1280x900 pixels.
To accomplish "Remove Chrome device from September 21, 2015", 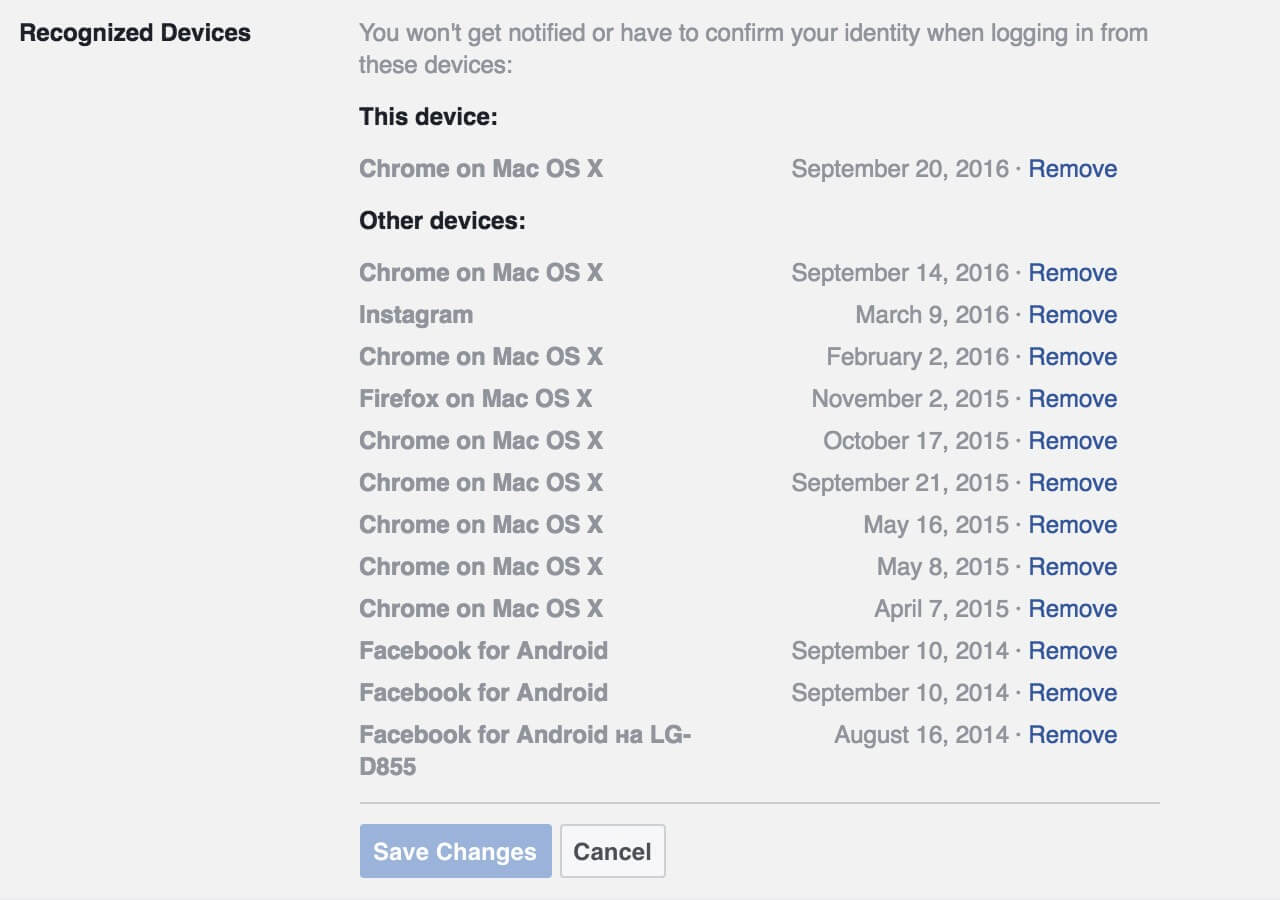I will [x=1072, y=483].
